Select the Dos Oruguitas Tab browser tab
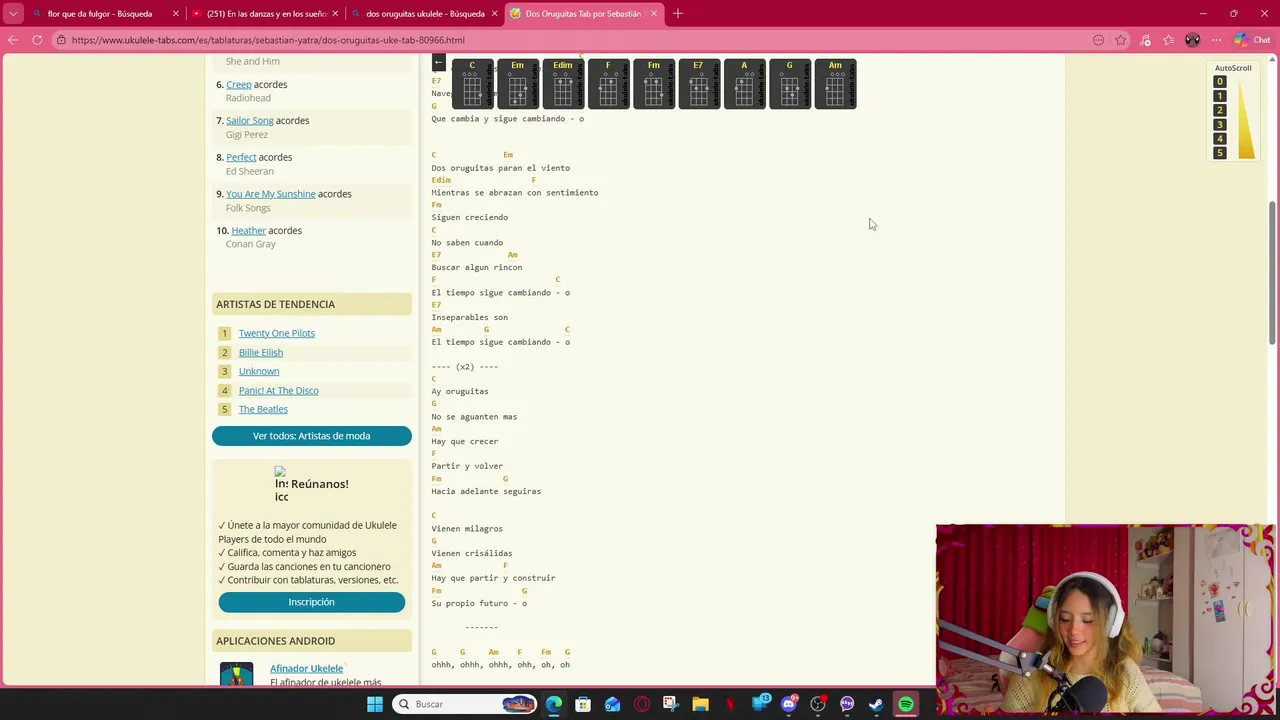 click(585, 14)
